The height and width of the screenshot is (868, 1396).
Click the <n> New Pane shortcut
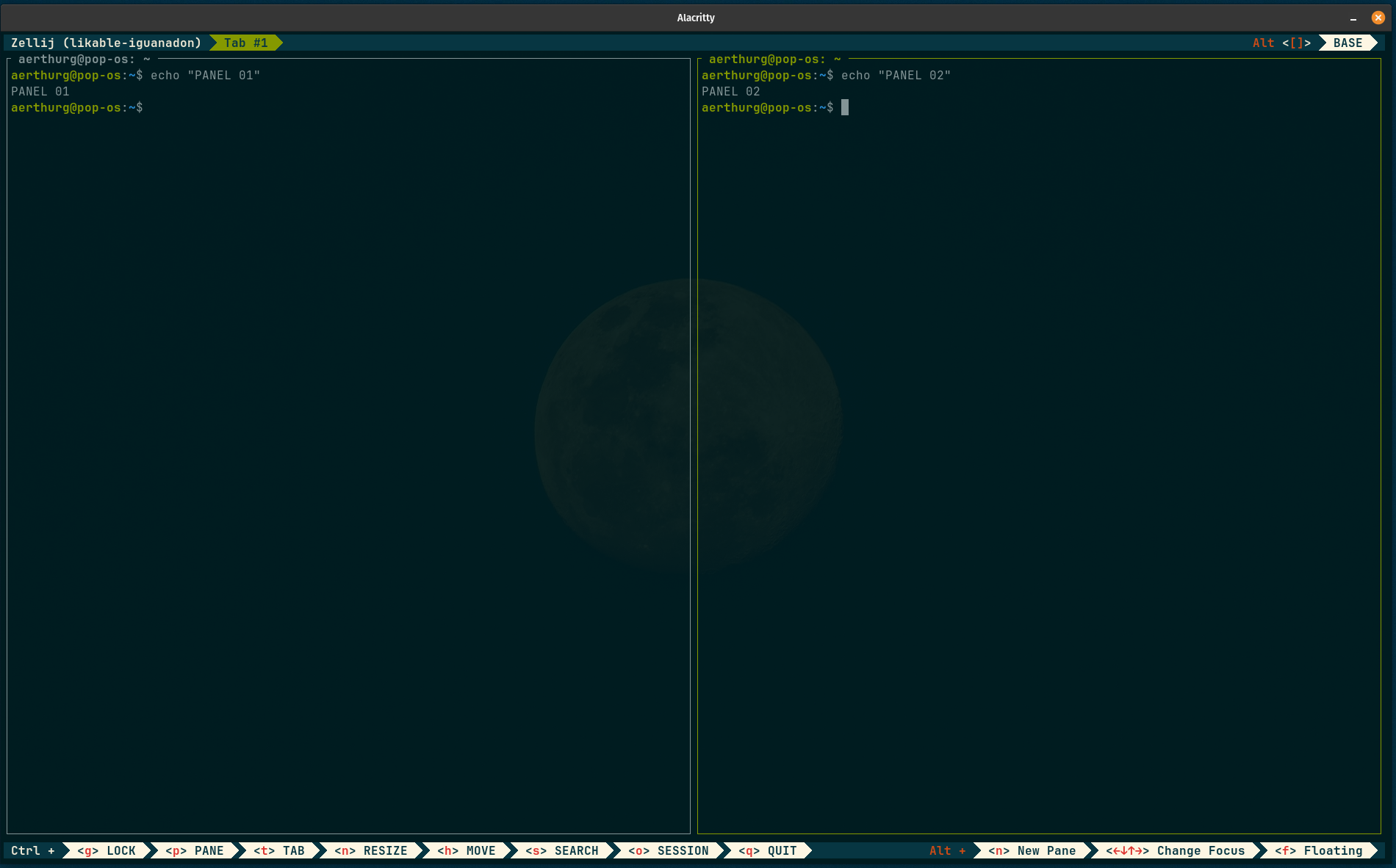(1032, 850)
